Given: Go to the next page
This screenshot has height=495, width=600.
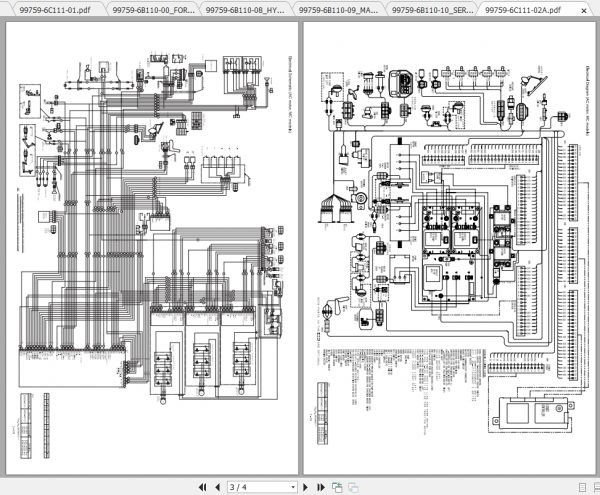Looking at the screenshot, I should tap(305, 487).
